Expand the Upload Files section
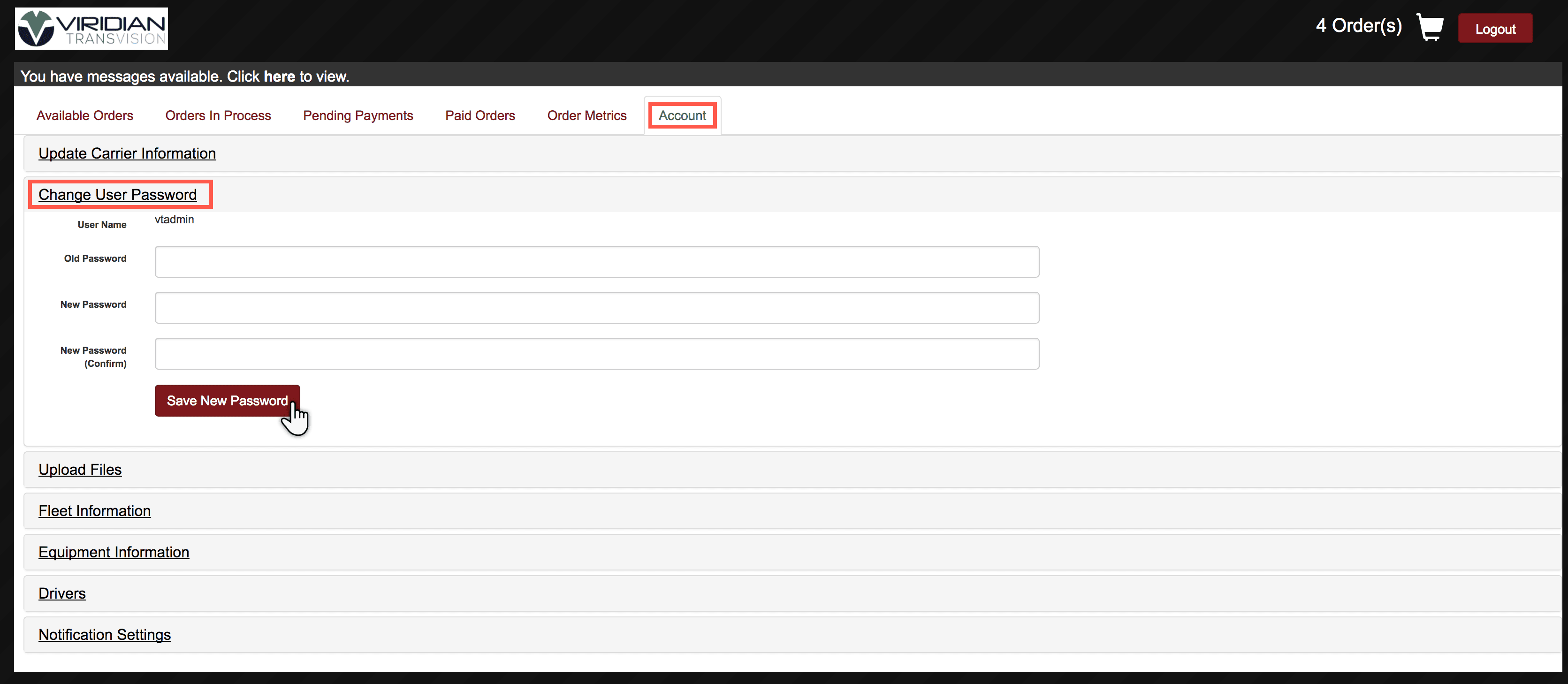The width and height of the screenshot is (1568, 684). [x=80, y=470]
